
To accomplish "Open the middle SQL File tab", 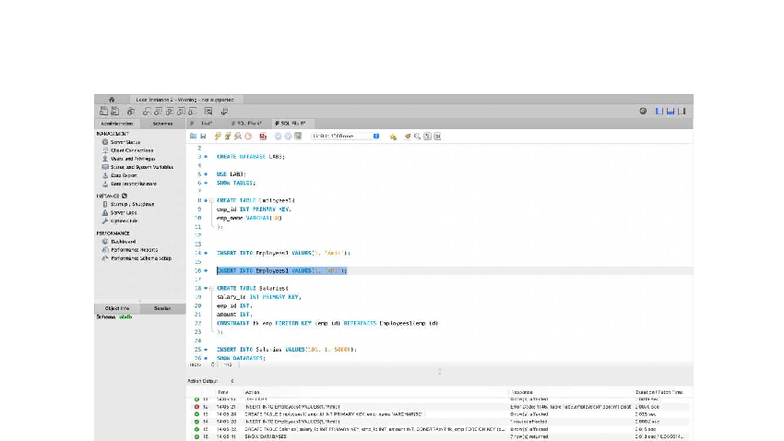I will tap(247, 124).
